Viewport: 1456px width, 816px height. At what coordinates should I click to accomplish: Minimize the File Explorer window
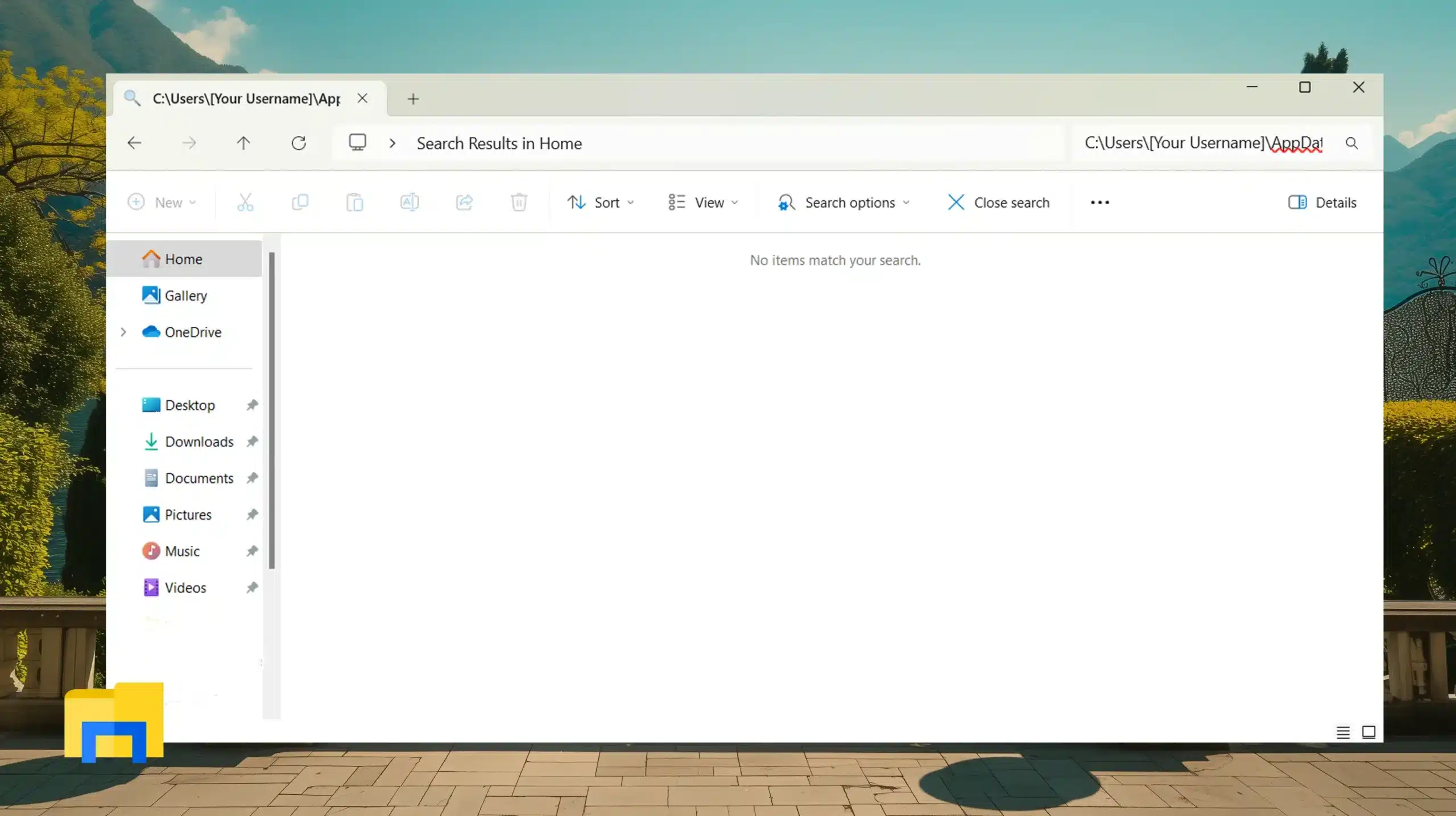click(1252, 87)
